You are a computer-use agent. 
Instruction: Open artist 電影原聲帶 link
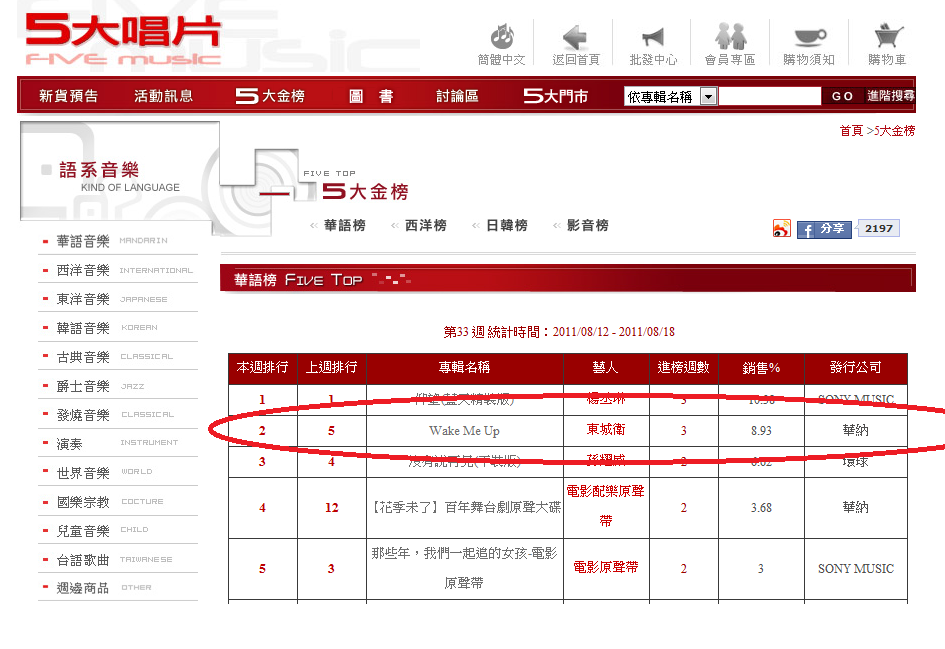(606, 567)
